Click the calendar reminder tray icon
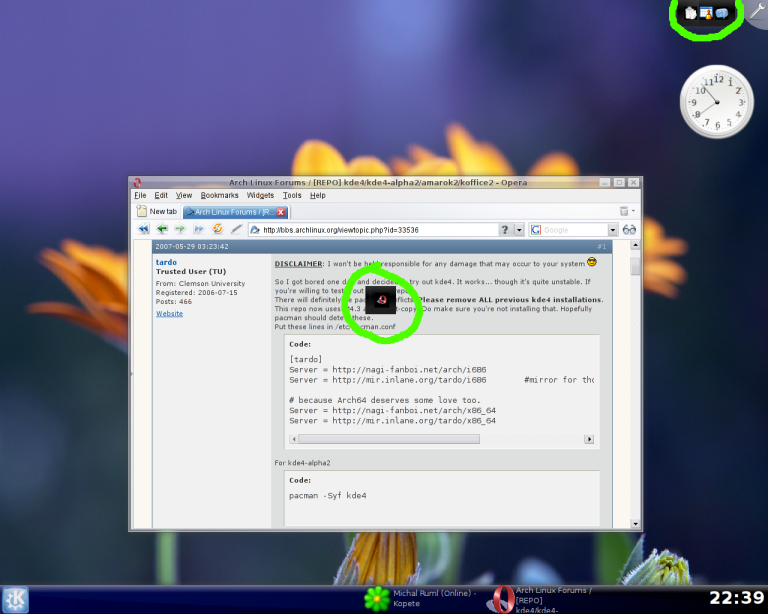The width and height of the screenshot is (768, 614). pyautogui.click(x=706, y=13)
